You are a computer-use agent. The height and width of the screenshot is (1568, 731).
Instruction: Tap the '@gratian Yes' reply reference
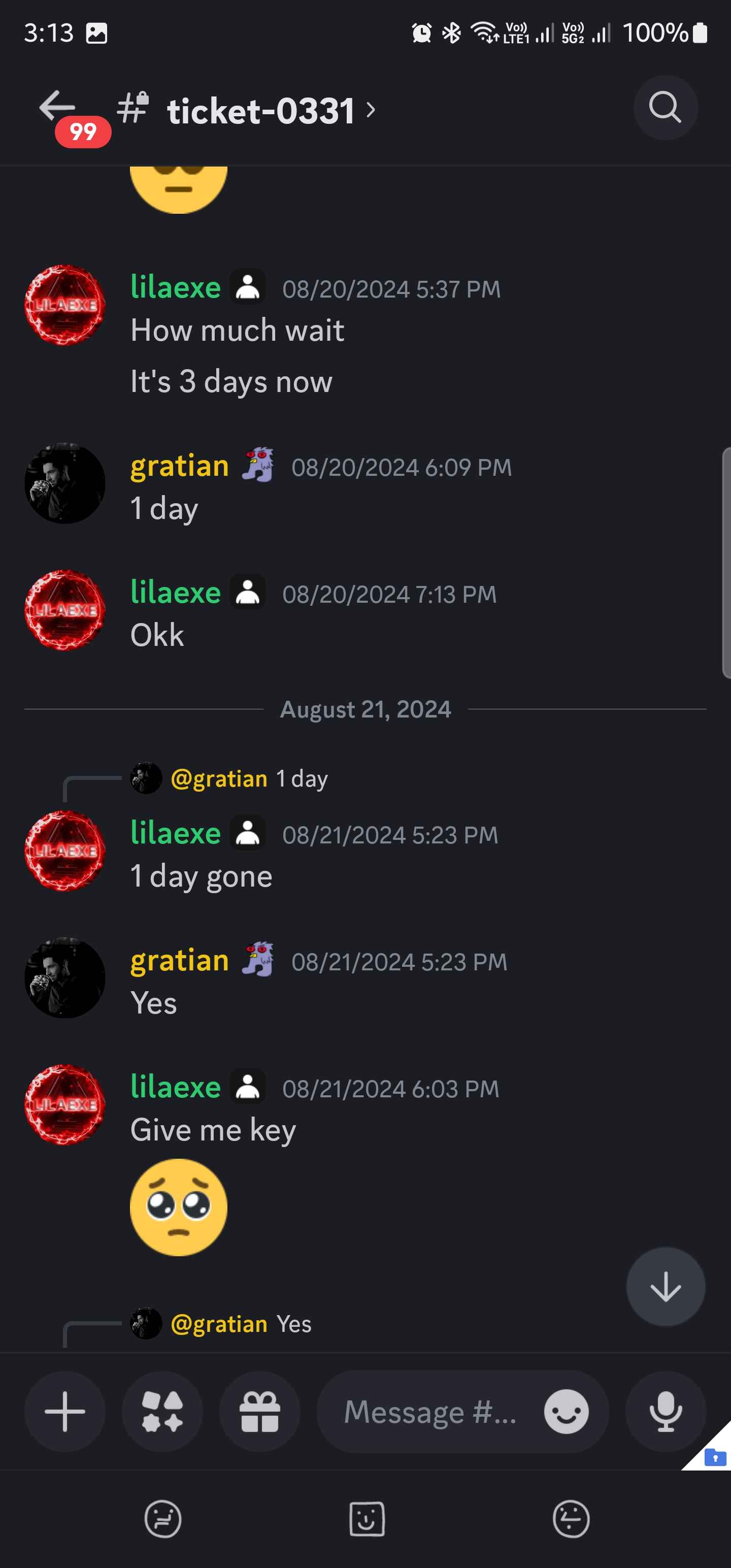tap(221, 1323)
